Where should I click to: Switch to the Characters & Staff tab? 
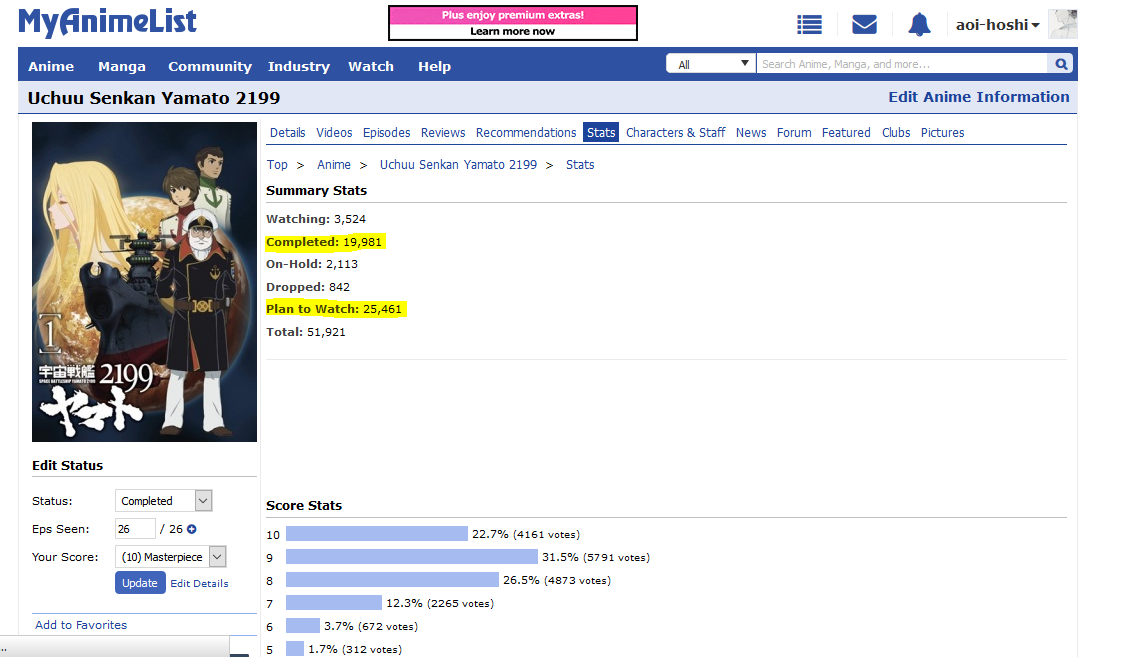pos(676,132)
